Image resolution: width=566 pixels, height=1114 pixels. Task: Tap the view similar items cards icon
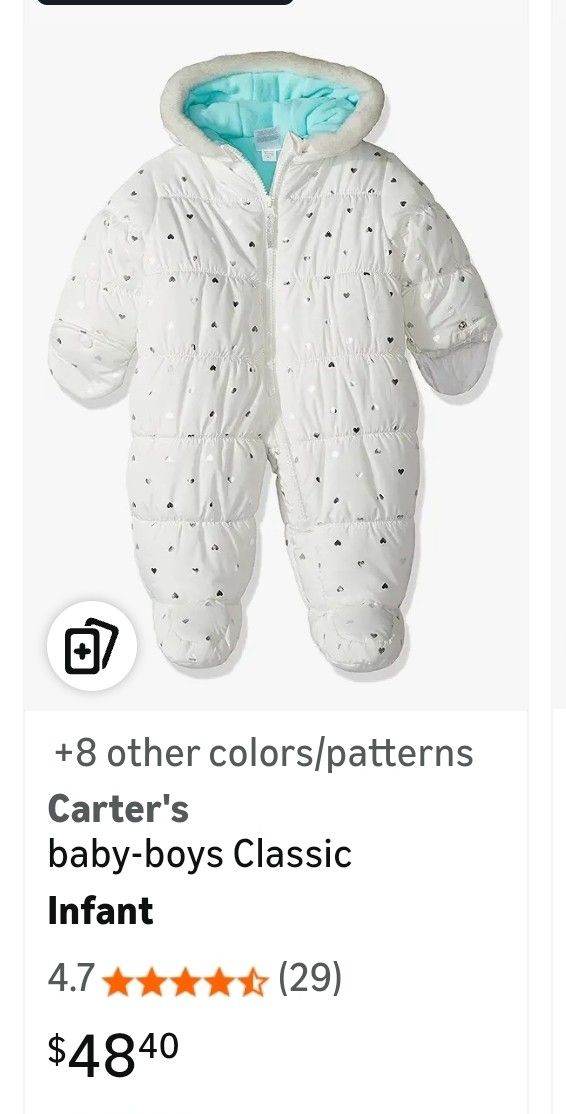92,645
